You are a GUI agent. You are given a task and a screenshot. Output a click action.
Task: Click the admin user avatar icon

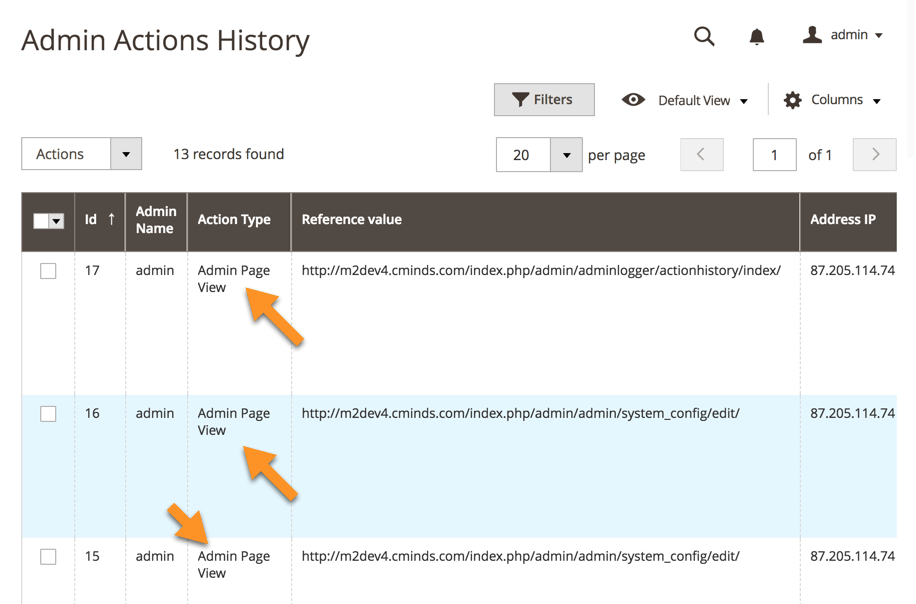(812, 35)
